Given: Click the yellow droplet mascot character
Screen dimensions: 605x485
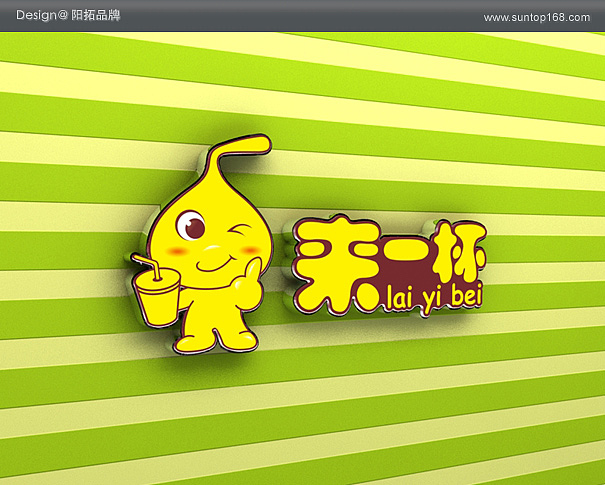Looking at the screenshot, I should [x=201, y=244].
